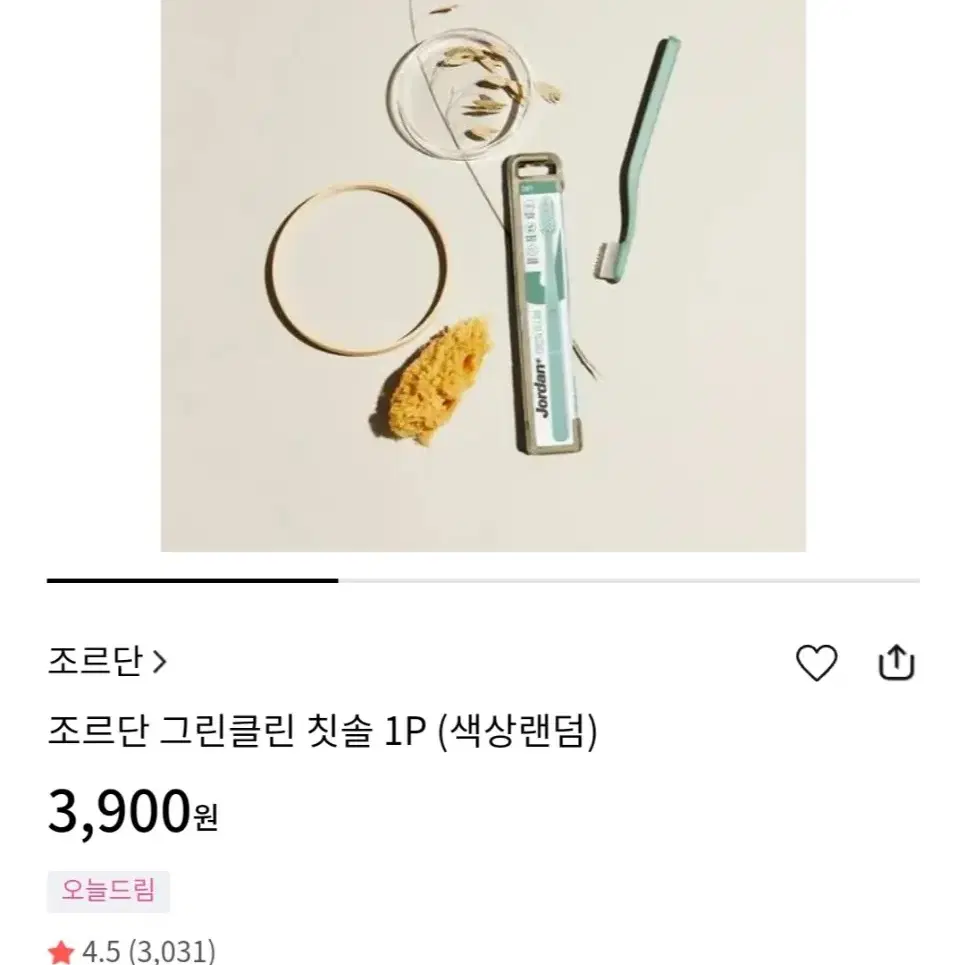Tap the yellow sponge in product photo
This screenshot has width=965, height=965.
point(432,380)
